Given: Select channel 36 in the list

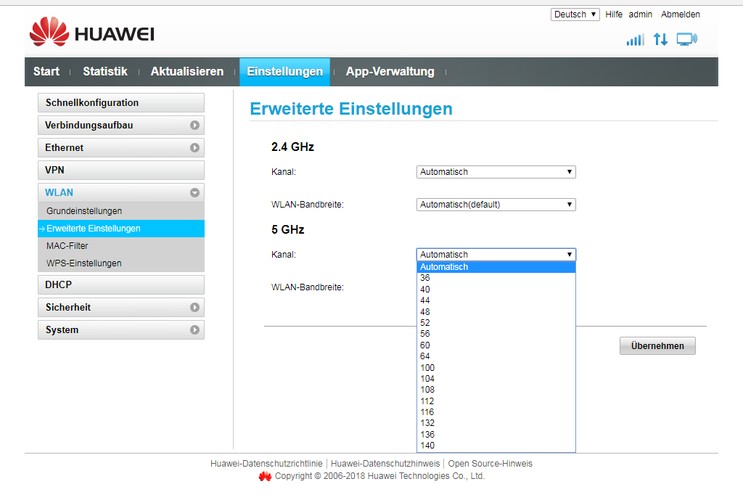Looking at the screenshot, I should tap(496, 278).
